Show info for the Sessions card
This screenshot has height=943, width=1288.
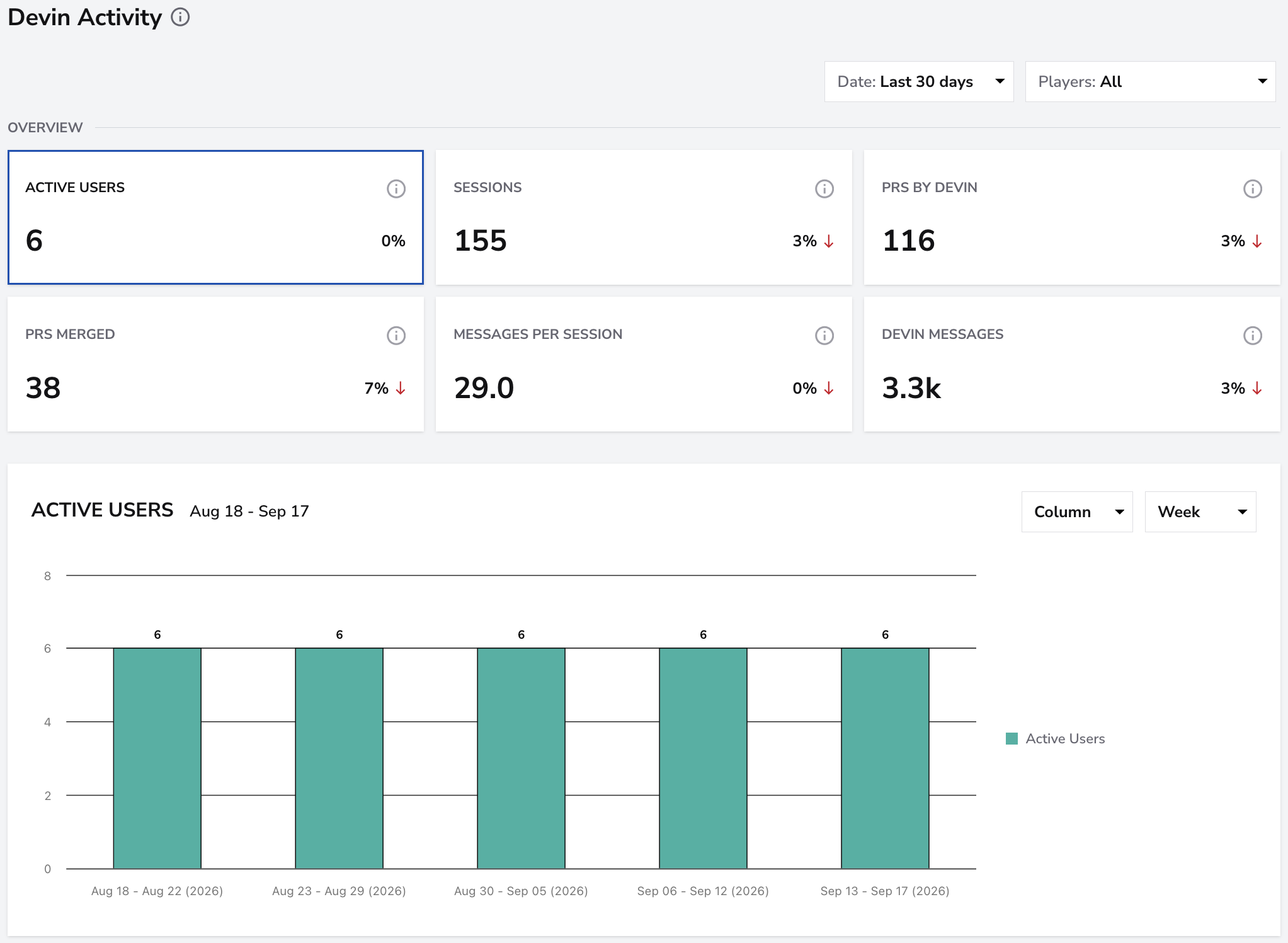(x=824, y=188)
